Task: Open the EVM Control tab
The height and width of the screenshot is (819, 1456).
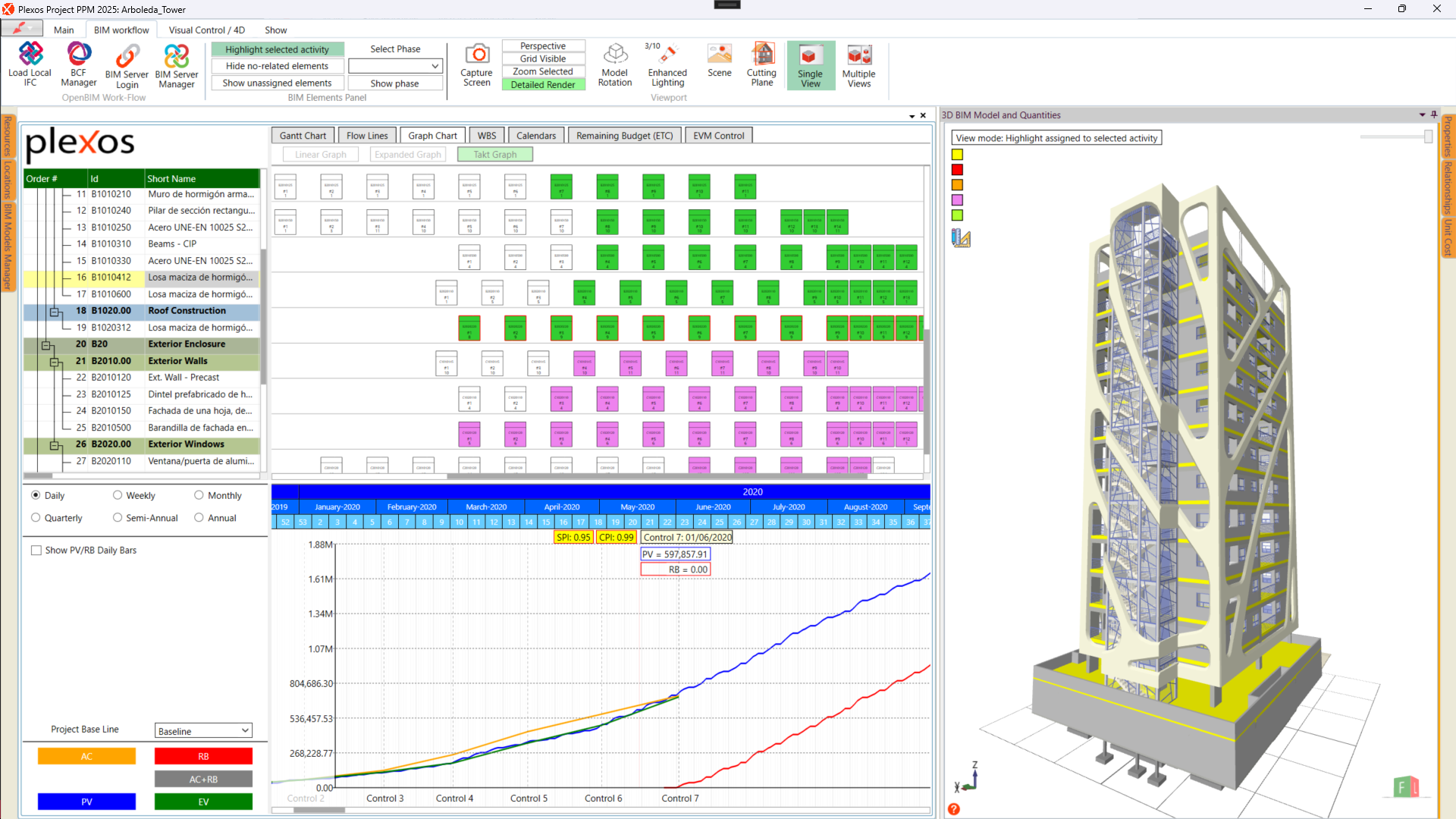Action: [718, 135]
